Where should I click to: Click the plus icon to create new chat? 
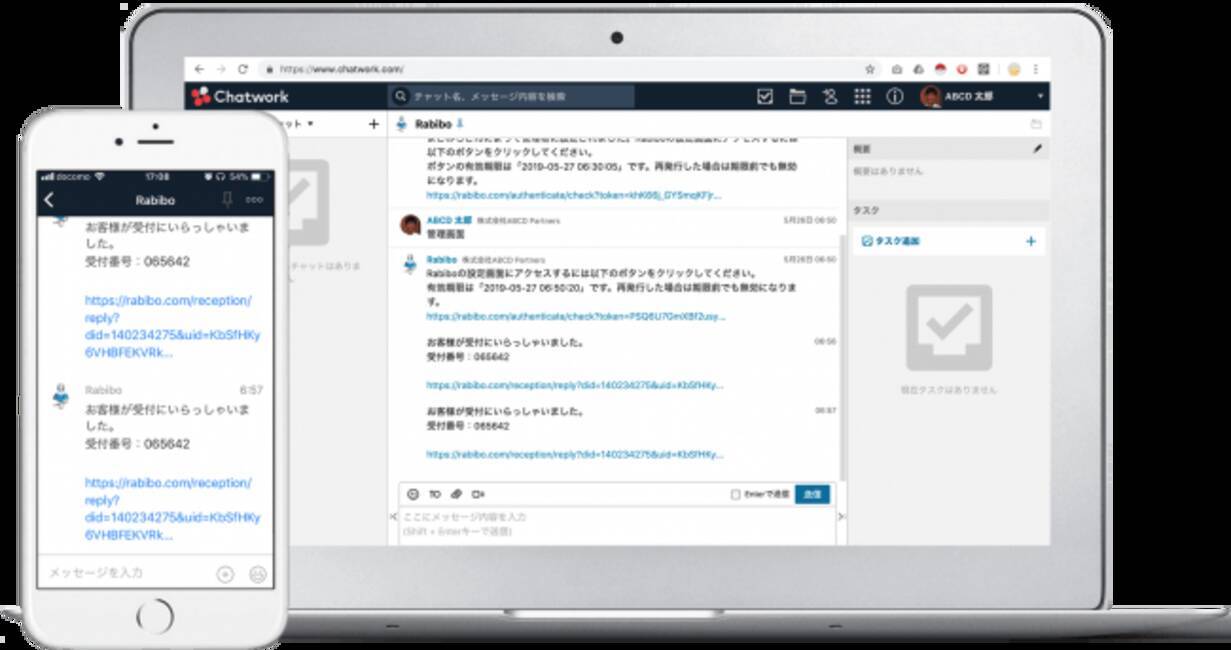tap(374, 124)
